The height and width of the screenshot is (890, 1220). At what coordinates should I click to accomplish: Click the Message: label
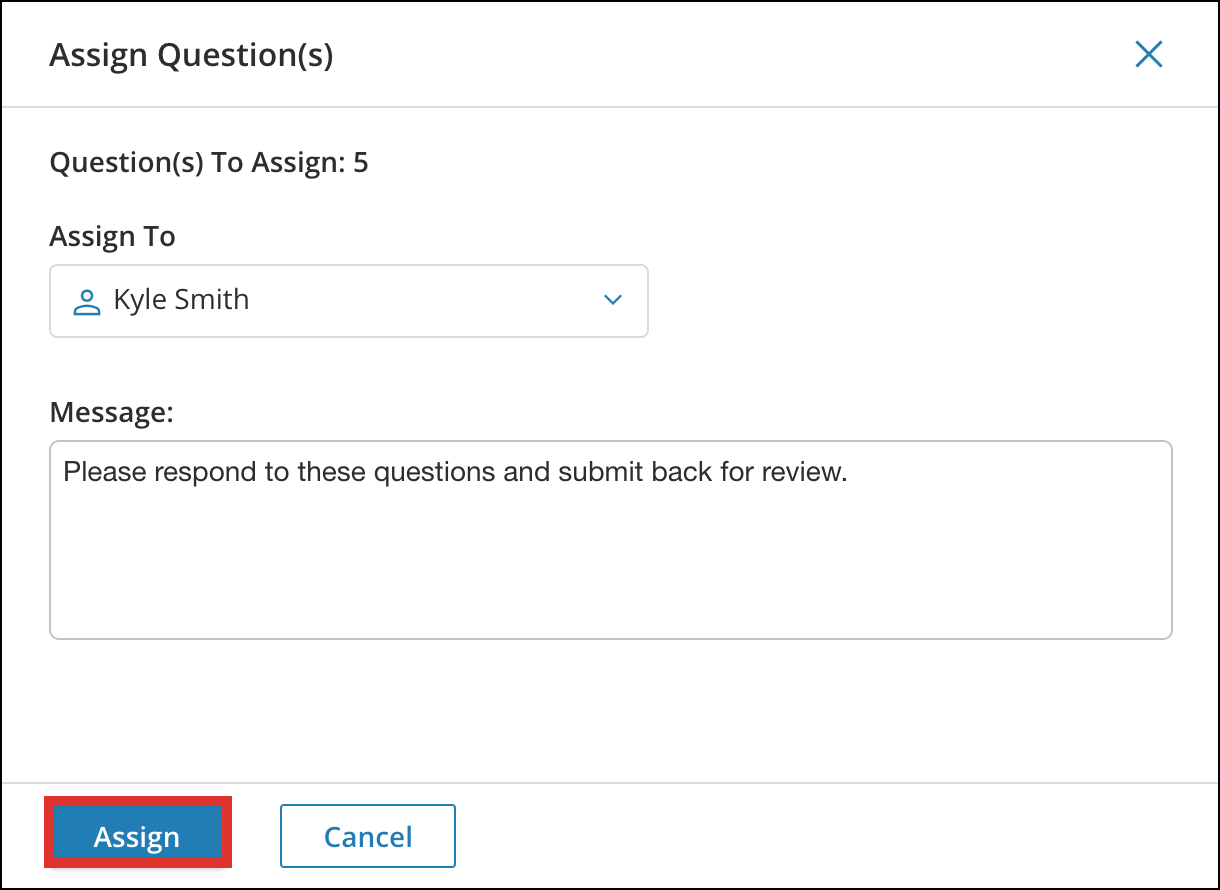click(x=112, y=411)
